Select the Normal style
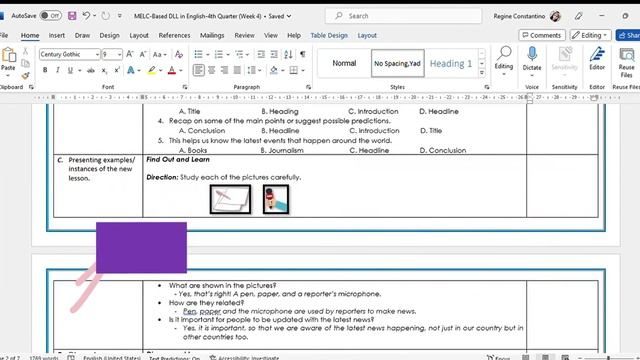This screenshot has height=360, width=640. [x=344, y=63]
